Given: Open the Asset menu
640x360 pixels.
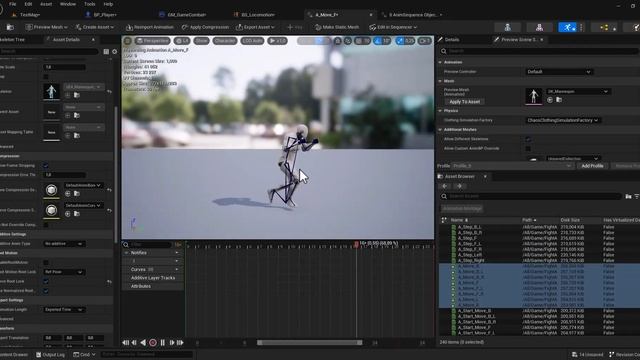Looking at the screenshot, I should pos(46,4).
